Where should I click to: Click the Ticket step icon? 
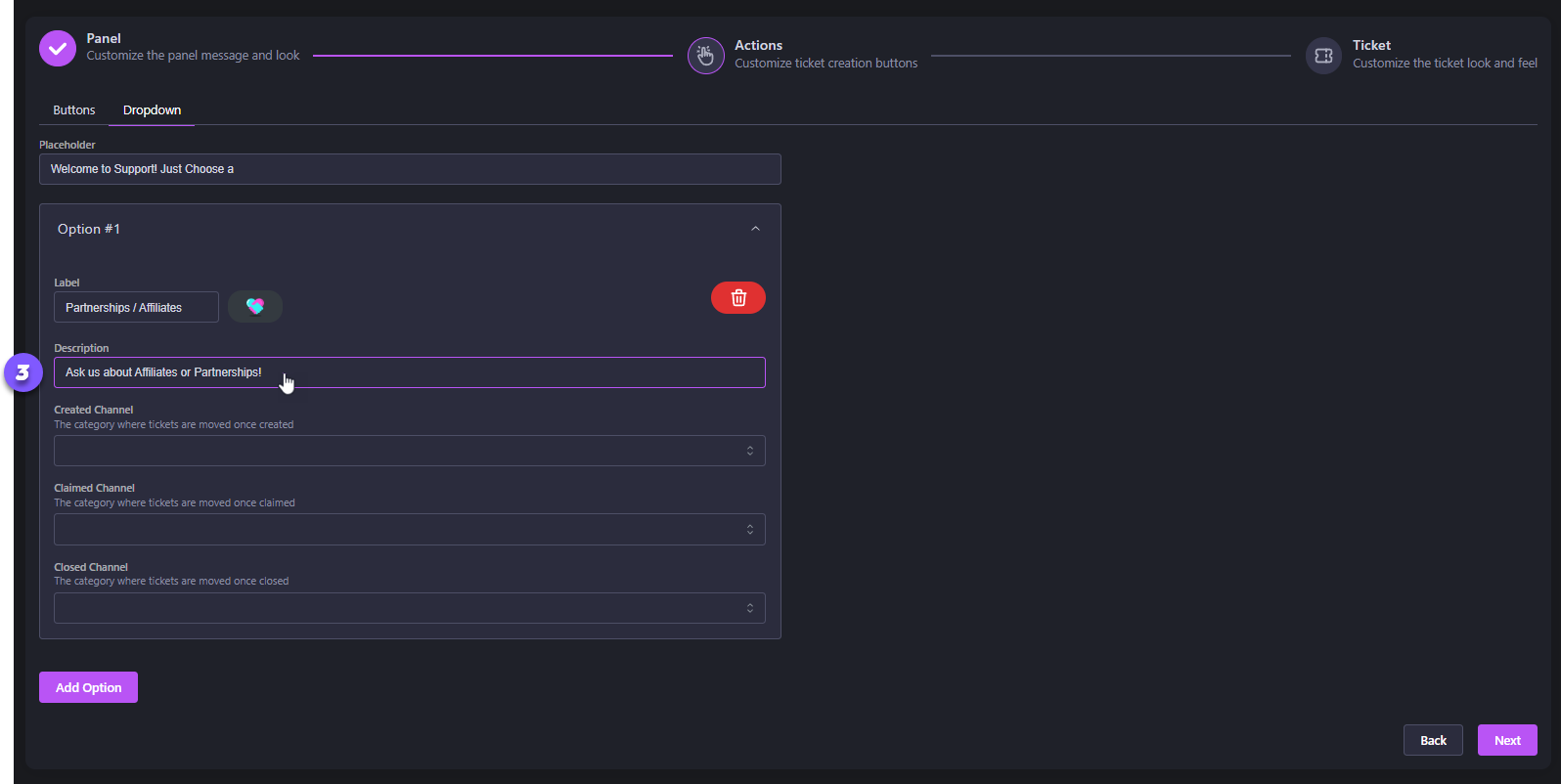pyautogui.click(x=1323, y=56)
